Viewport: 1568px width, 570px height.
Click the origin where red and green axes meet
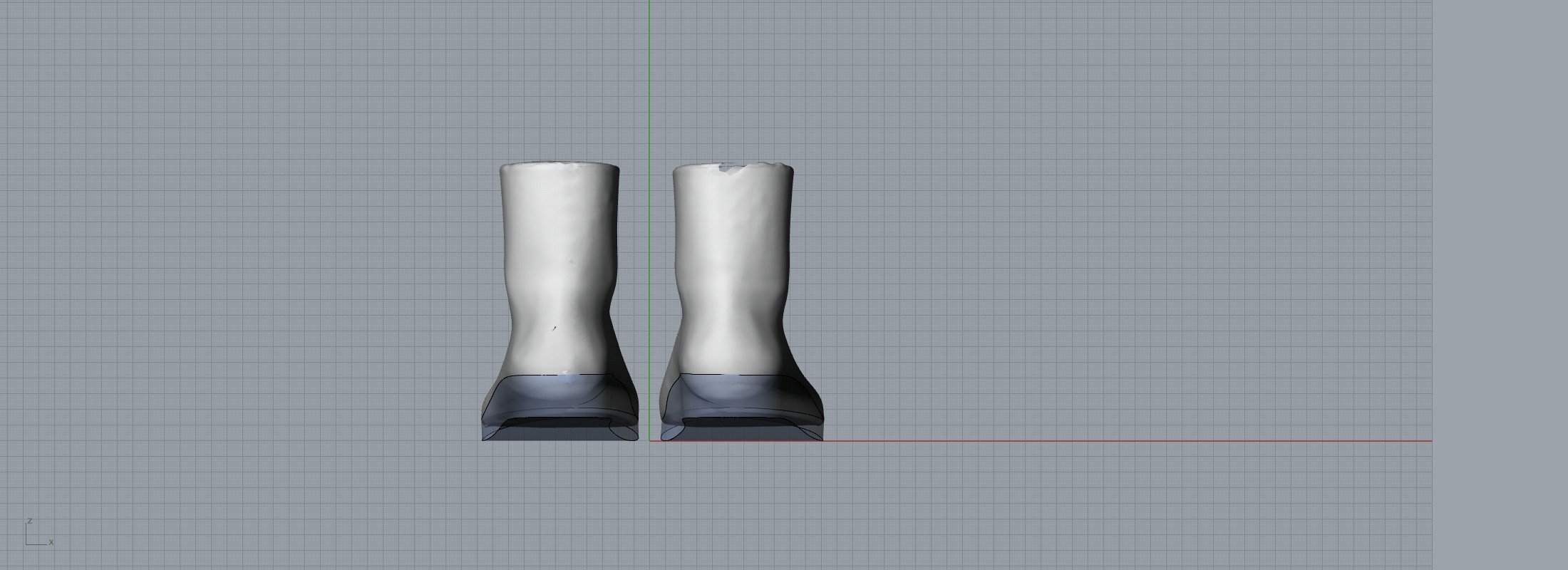649,441
